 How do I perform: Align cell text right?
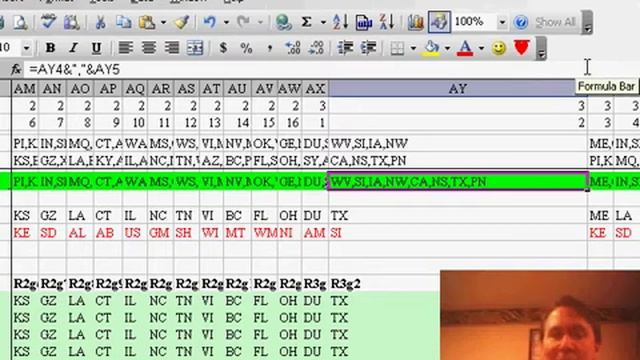(x=172, y=48)
